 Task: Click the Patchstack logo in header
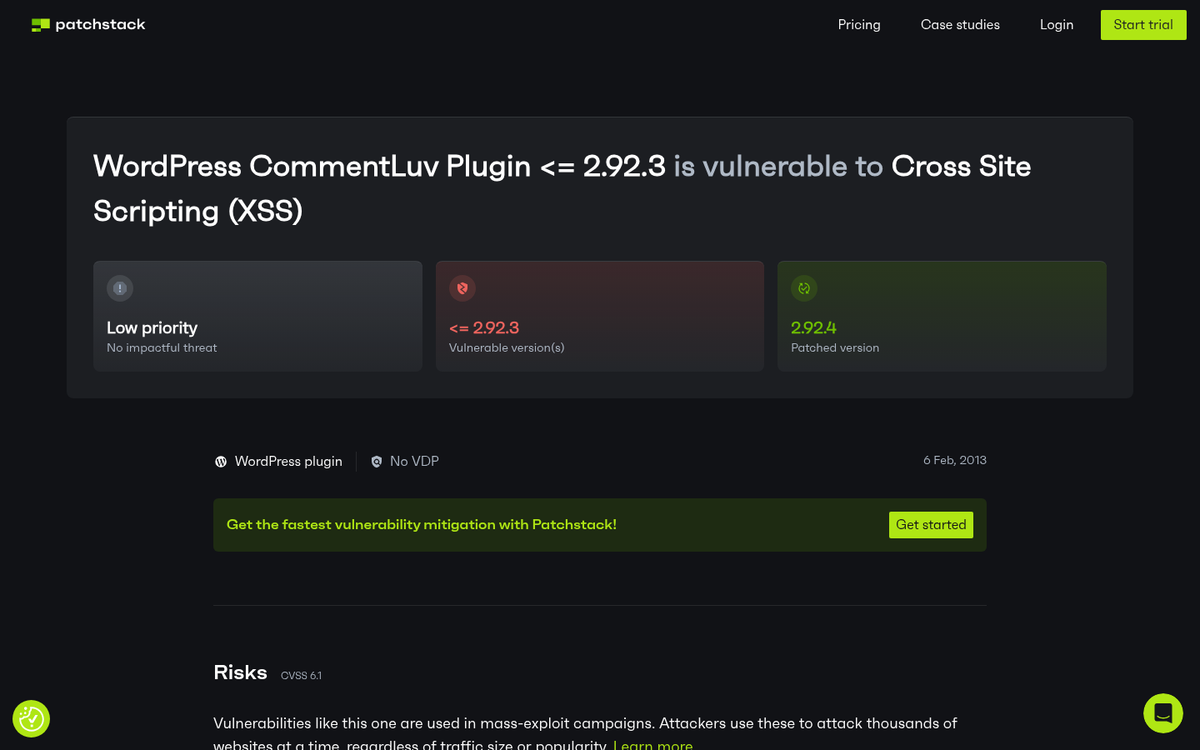click(x=88, y=24)
